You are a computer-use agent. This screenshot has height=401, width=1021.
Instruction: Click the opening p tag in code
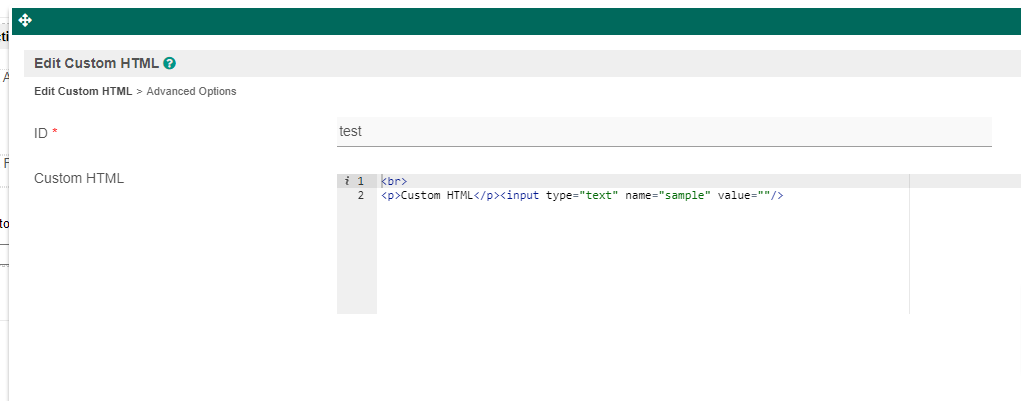point(390,196)
